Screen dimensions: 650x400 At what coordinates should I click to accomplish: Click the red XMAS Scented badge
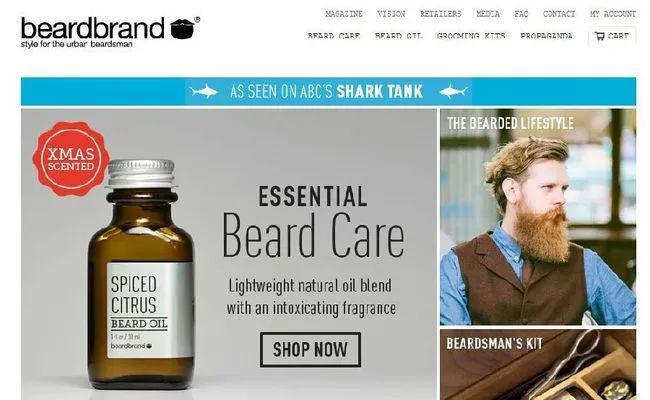click(71, 159)
